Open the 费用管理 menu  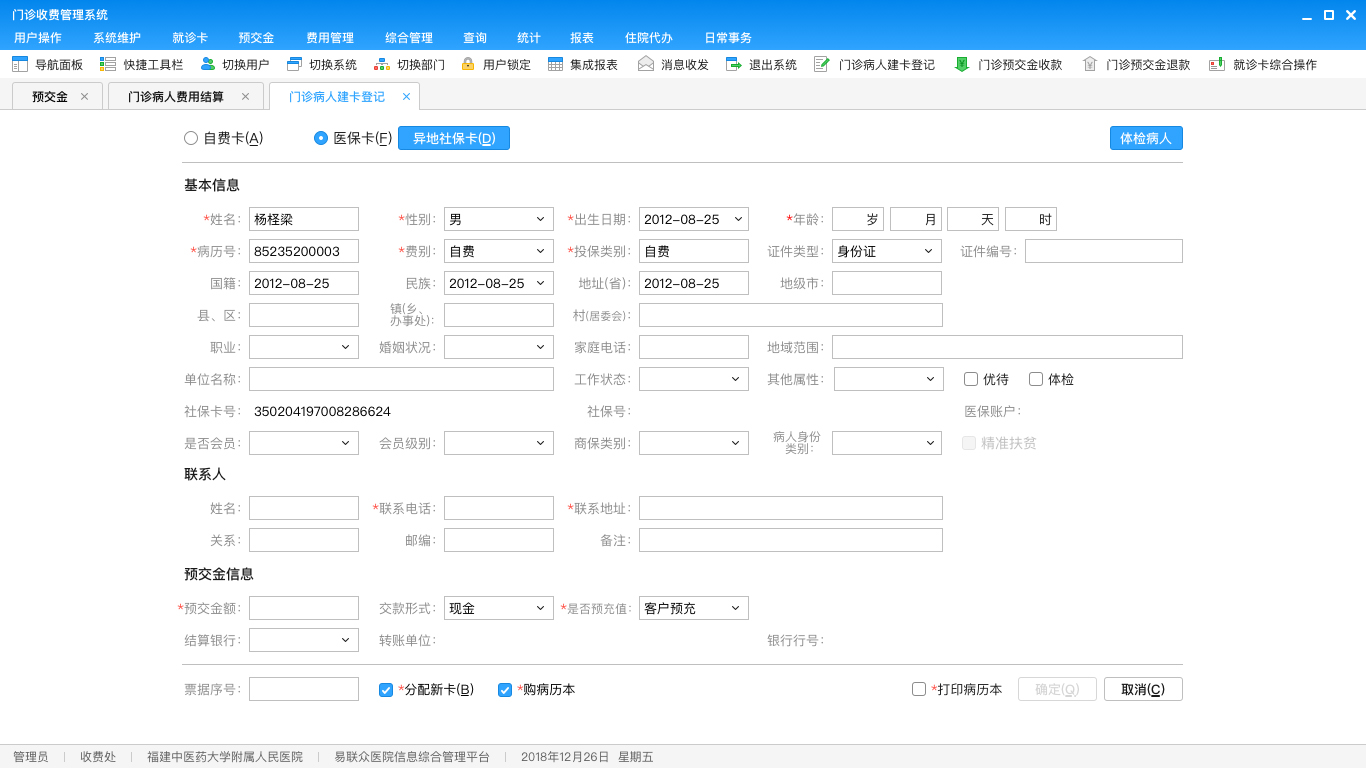pyautogui.click(x=330, y=38)
